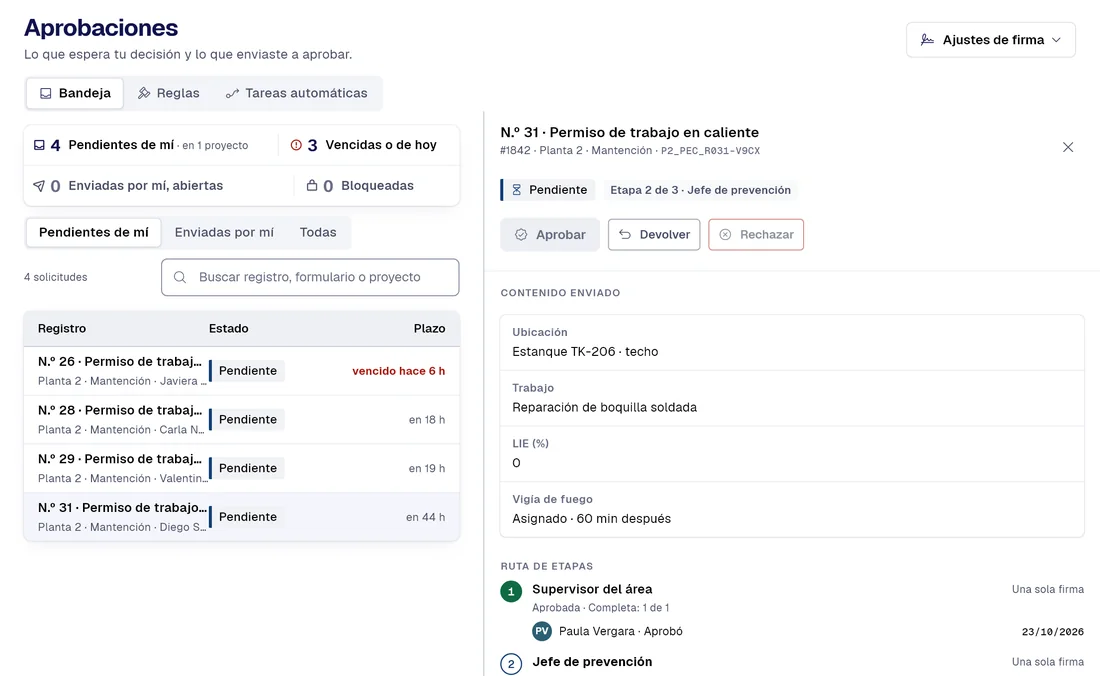Image resolution: width=1100 pixels, height=676 pixels.
Task: Switch to the Bandeja tab
Action: tap(75, 93)
